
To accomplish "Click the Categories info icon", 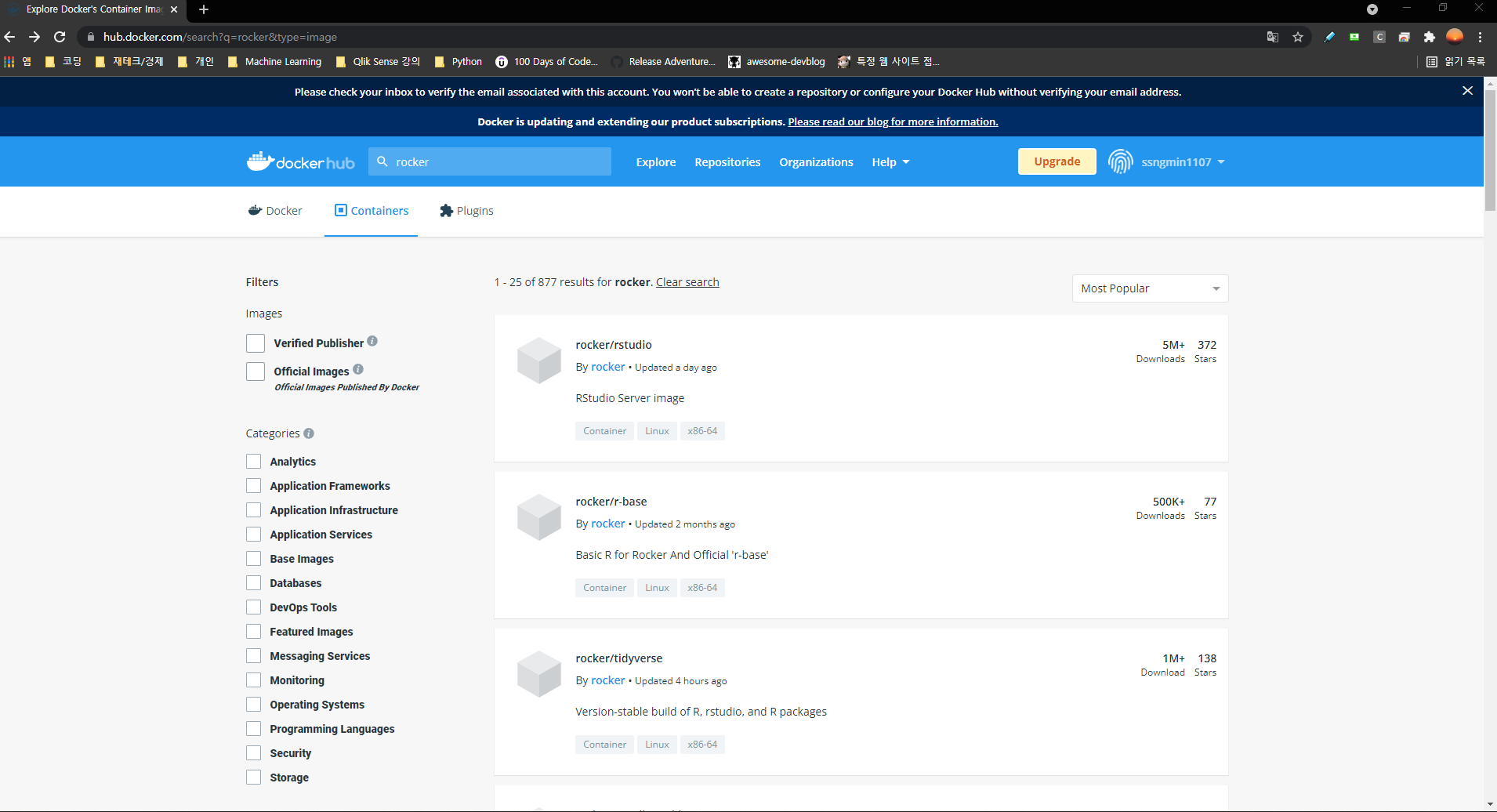I will [x=309, y=433].
